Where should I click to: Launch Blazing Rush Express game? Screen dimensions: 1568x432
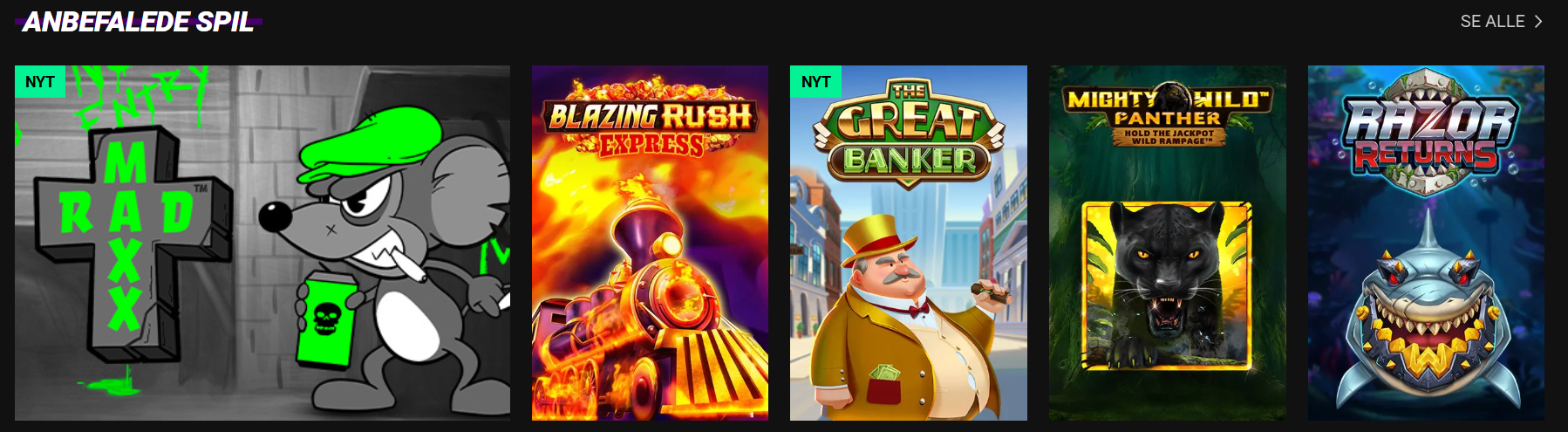(x=650, y=243)
